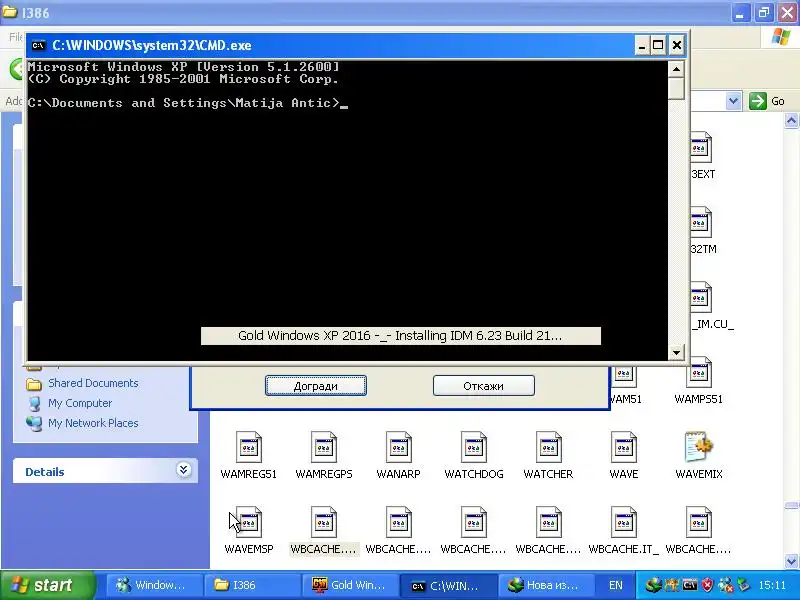Screen dimensions: 800x600
Task: Click the red security shield tray icon
Action: tap(707, 585)
